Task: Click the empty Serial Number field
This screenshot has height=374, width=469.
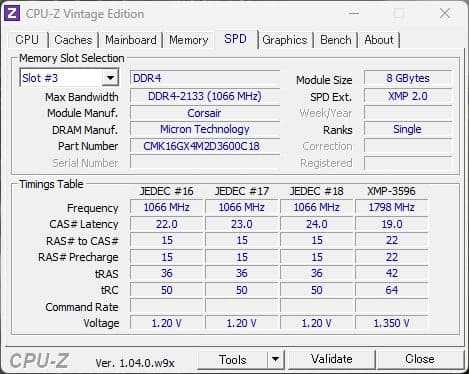Action: (205, 162)
